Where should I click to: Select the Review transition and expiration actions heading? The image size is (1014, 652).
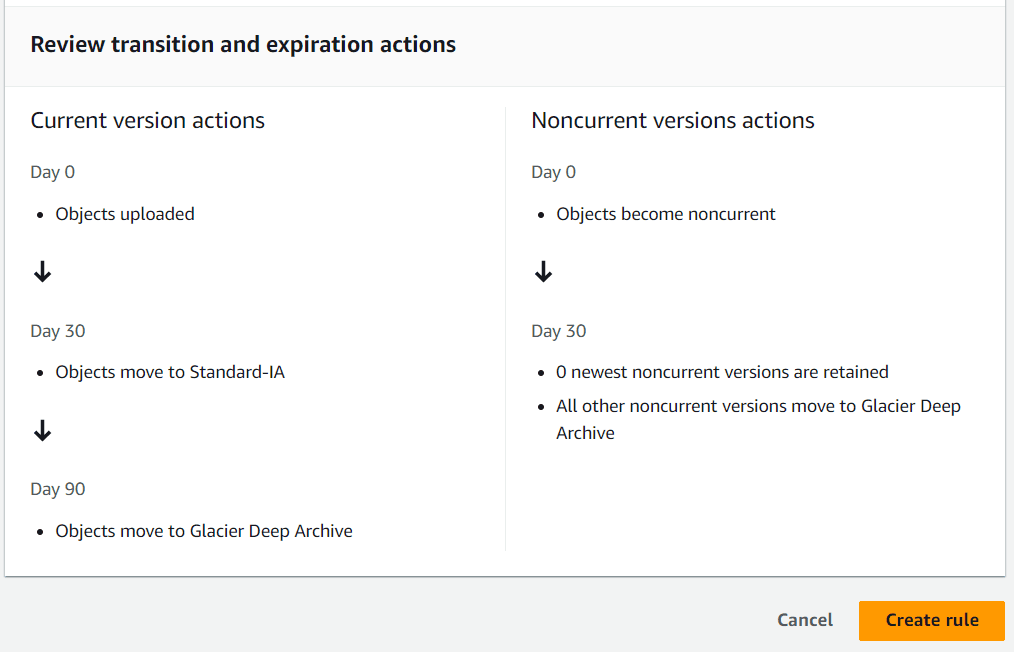tap(243, 45)
